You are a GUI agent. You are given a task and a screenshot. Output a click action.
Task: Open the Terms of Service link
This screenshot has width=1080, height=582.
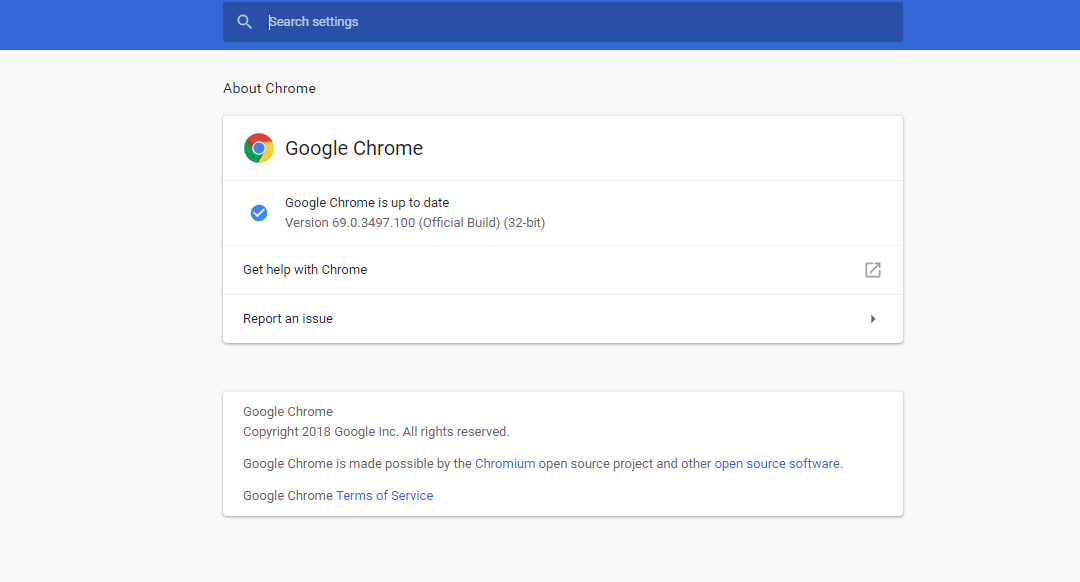click(x=384, y=496)
